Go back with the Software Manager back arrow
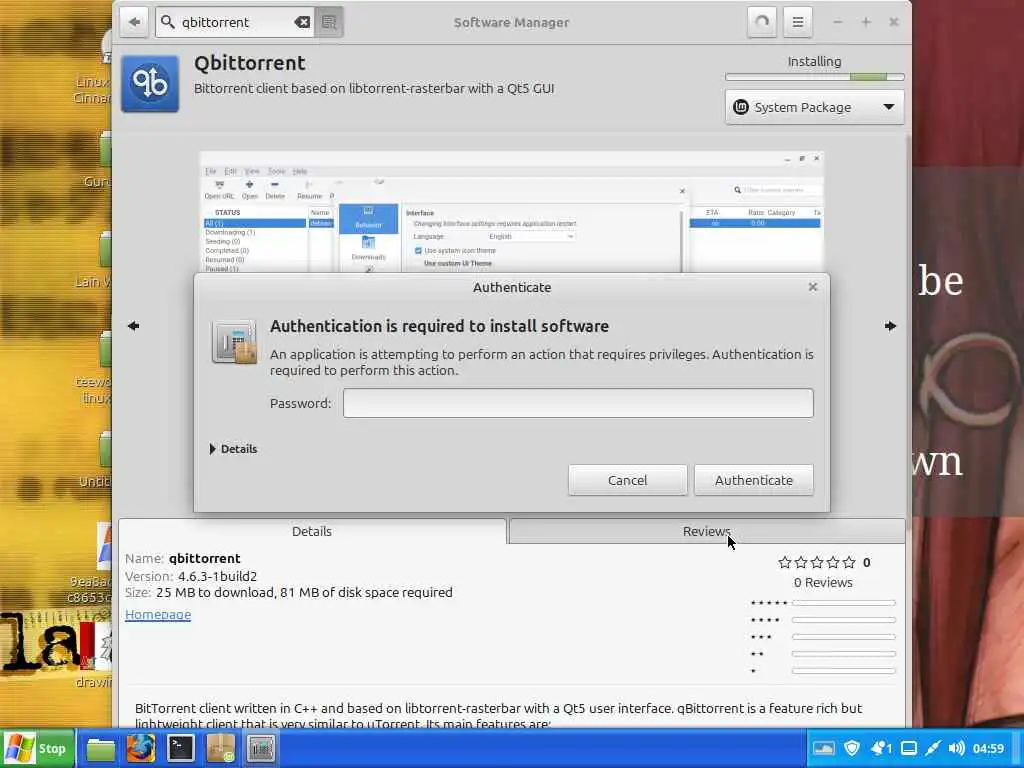This screenshot has width=1024, height=768. point(135,22)
